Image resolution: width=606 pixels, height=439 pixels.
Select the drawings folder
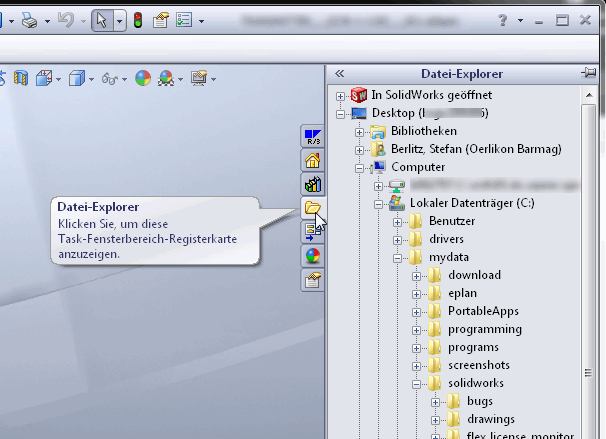491,419
